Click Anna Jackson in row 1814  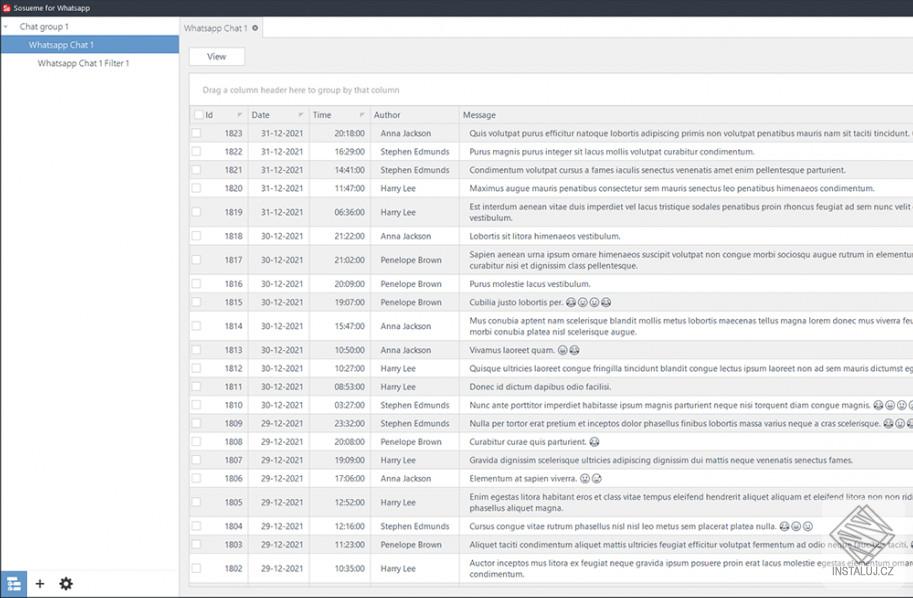tap(406, 326)
